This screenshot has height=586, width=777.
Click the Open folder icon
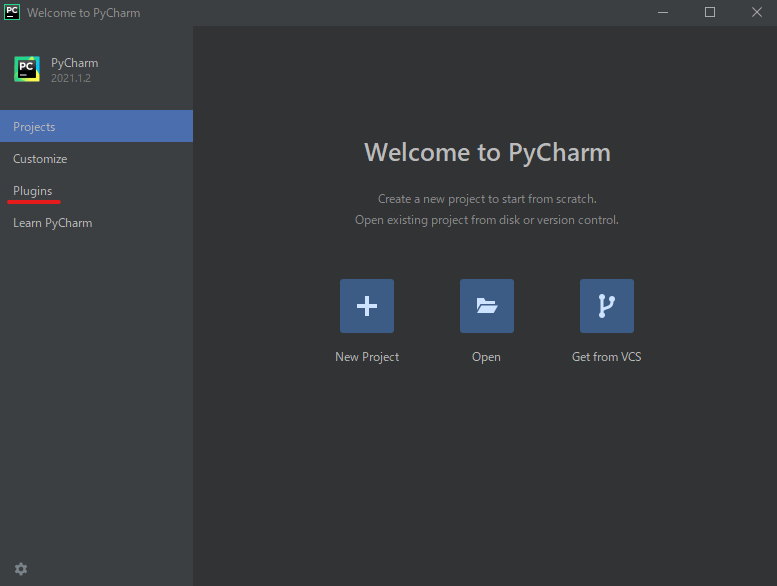[487, 306]
